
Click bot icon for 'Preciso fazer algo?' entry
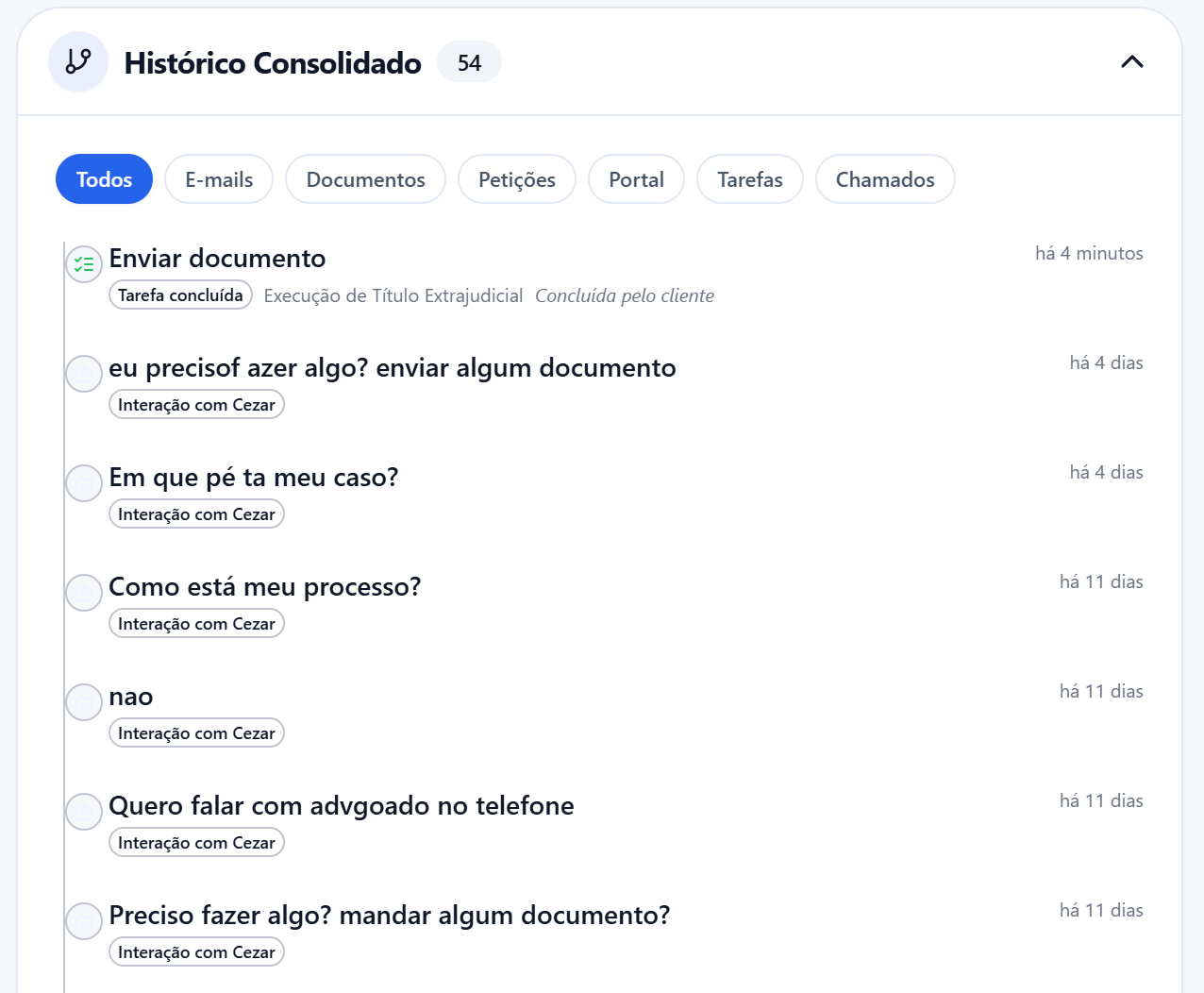[x=84, y=921]
